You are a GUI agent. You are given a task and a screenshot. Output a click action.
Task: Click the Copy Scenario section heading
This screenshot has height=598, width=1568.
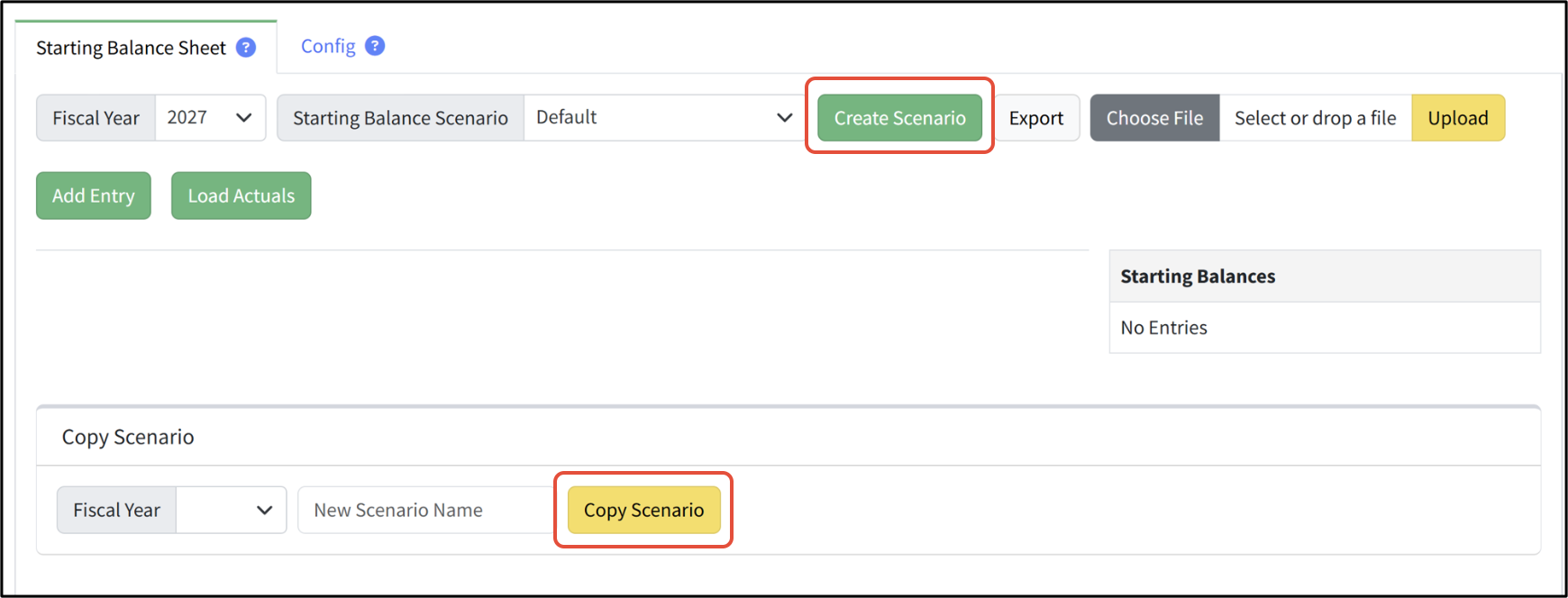tap(128, 437)
